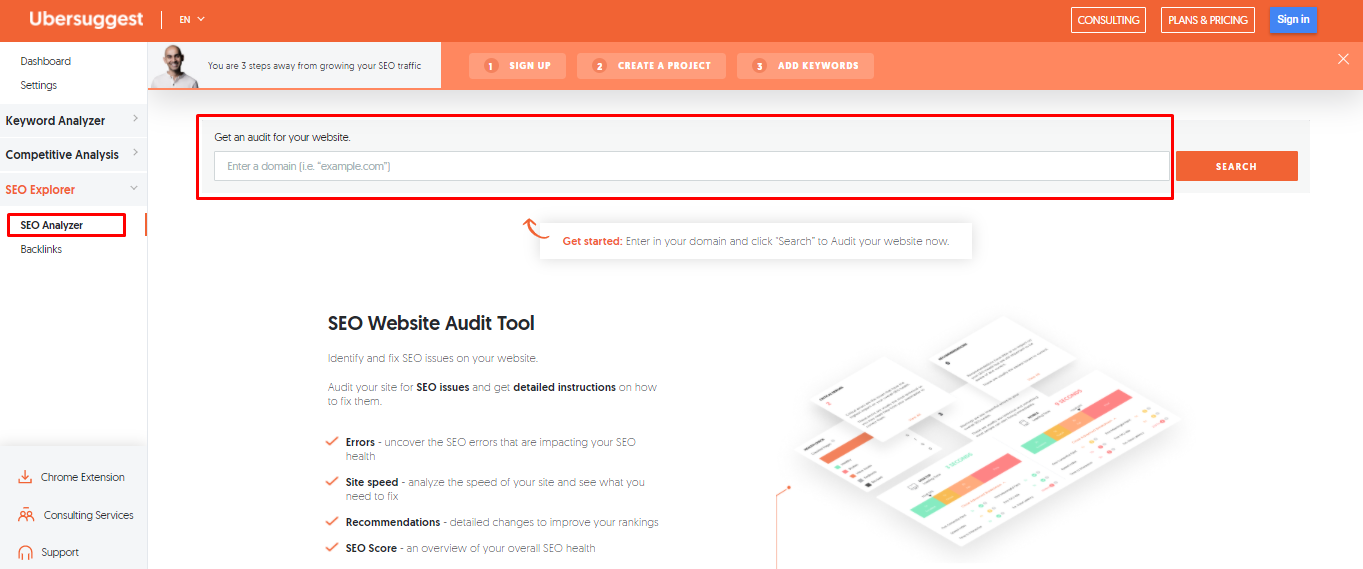Go to Dashboard in sidebar
Viewport: 1363px width, 569px height.
coord(46,61)
